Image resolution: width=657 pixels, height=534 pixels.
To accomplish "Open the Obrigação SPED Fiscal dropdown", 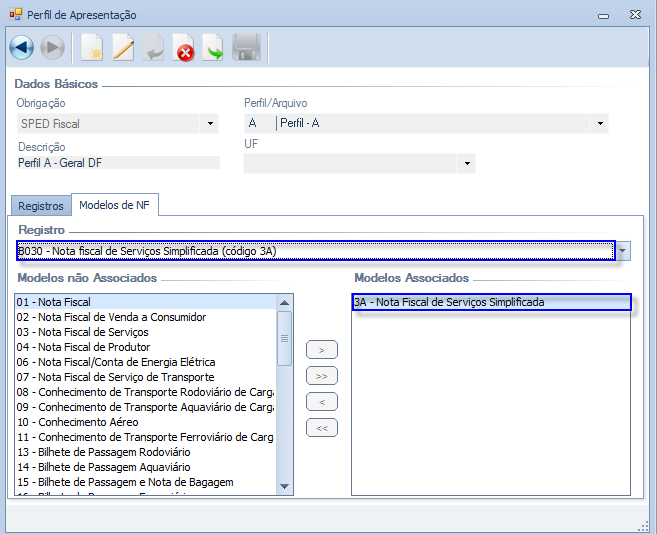I will click(210, 124).
